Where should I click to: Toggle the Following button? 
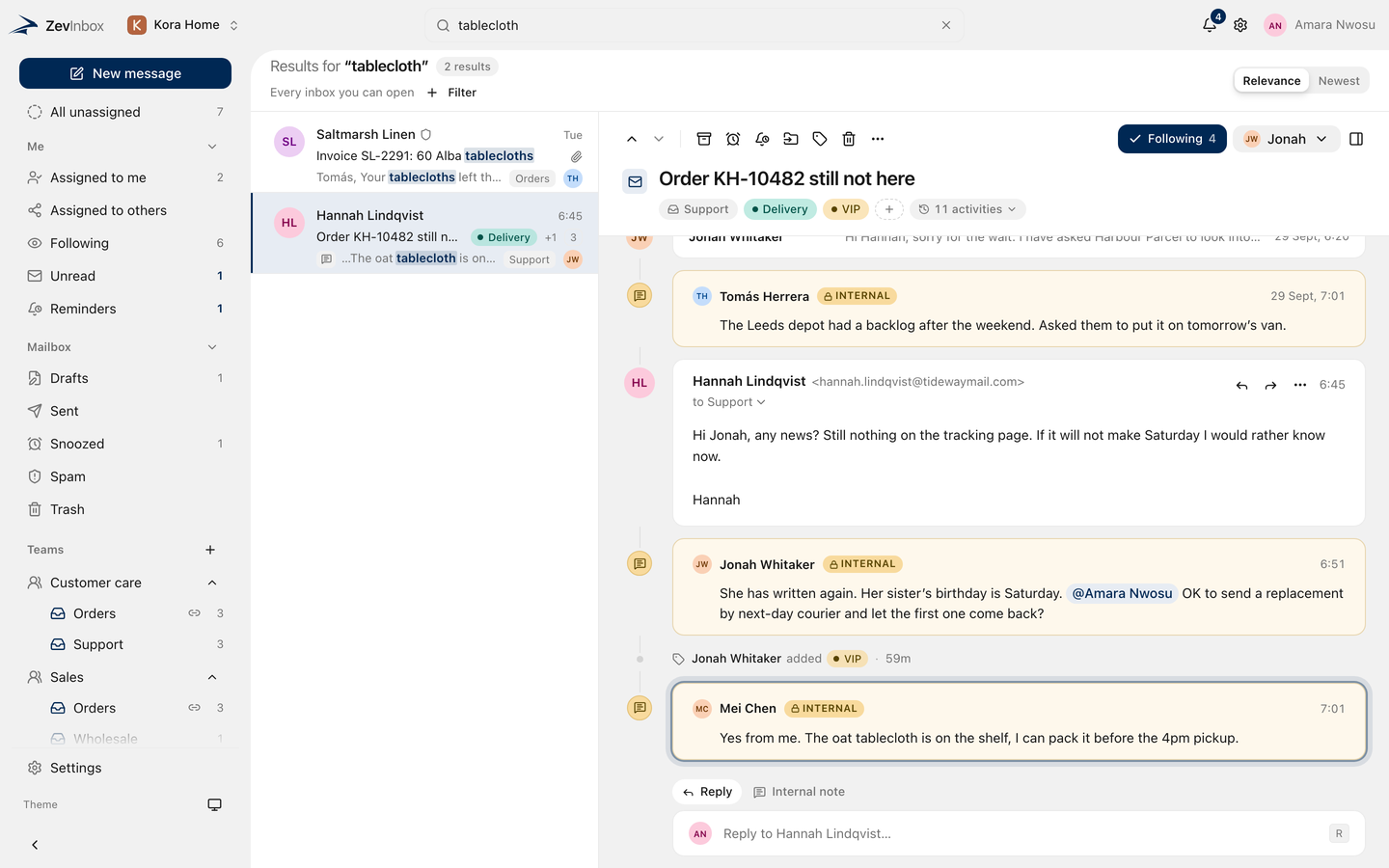pyautogui.click(x=1172, y=139)
